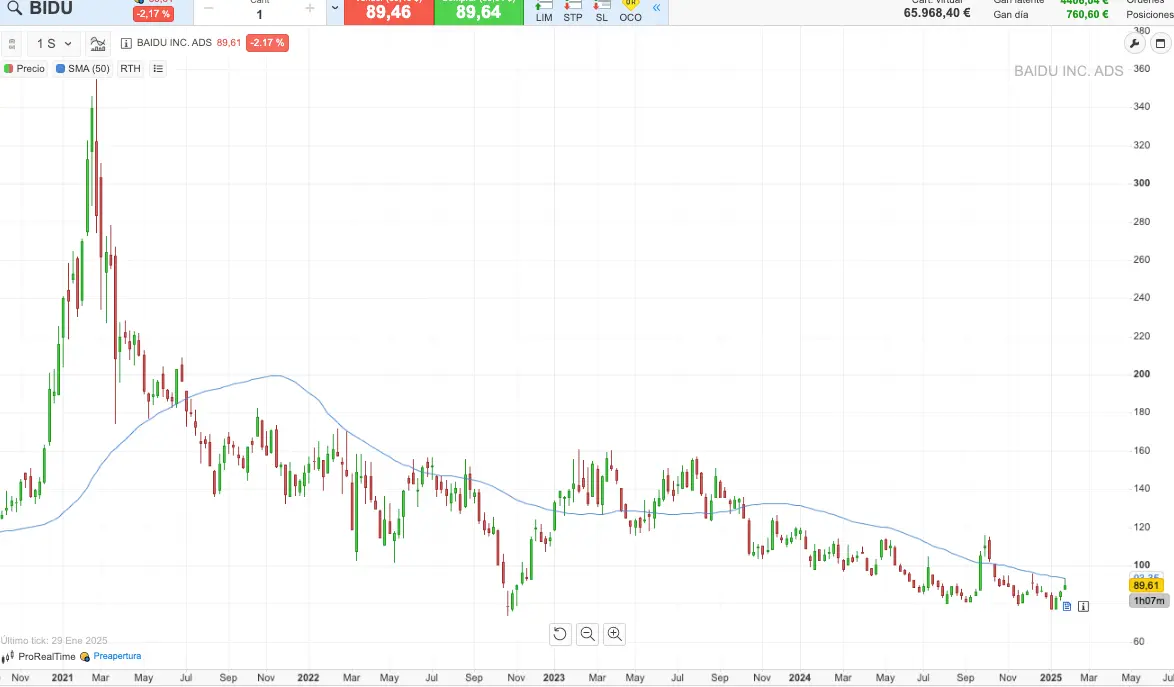
Task: Toggle the SMA (50) indicator label
Action: pos(83,69)
